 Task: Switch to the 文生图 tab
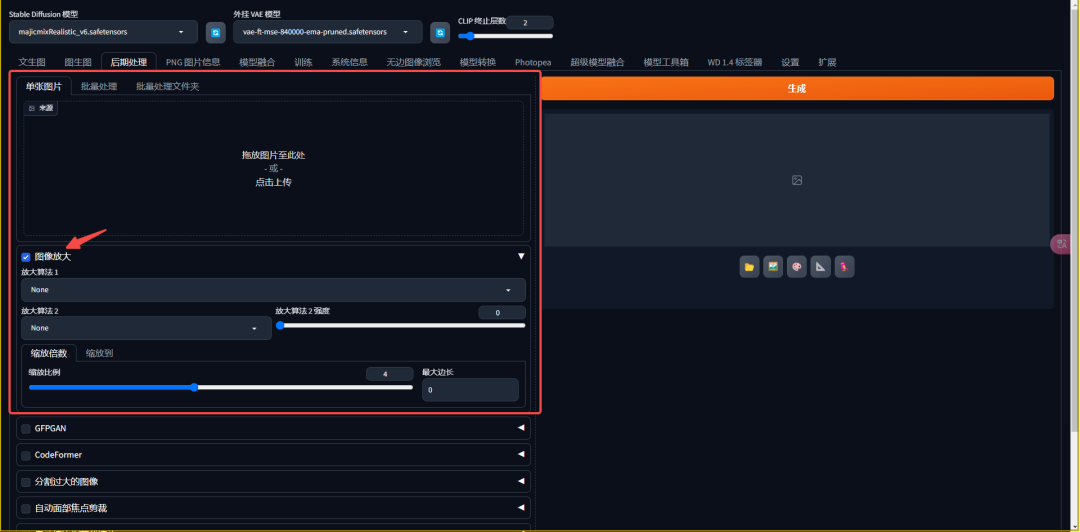click(32, 62)
